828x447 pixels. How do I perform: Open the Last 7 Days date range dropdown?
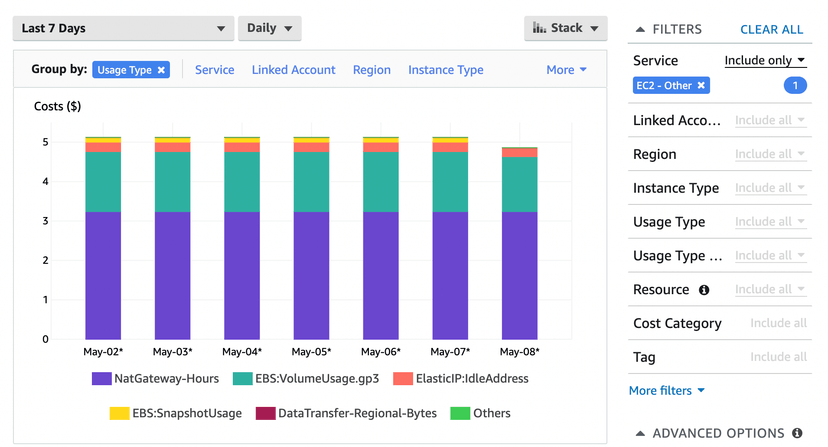pos(123,28)
